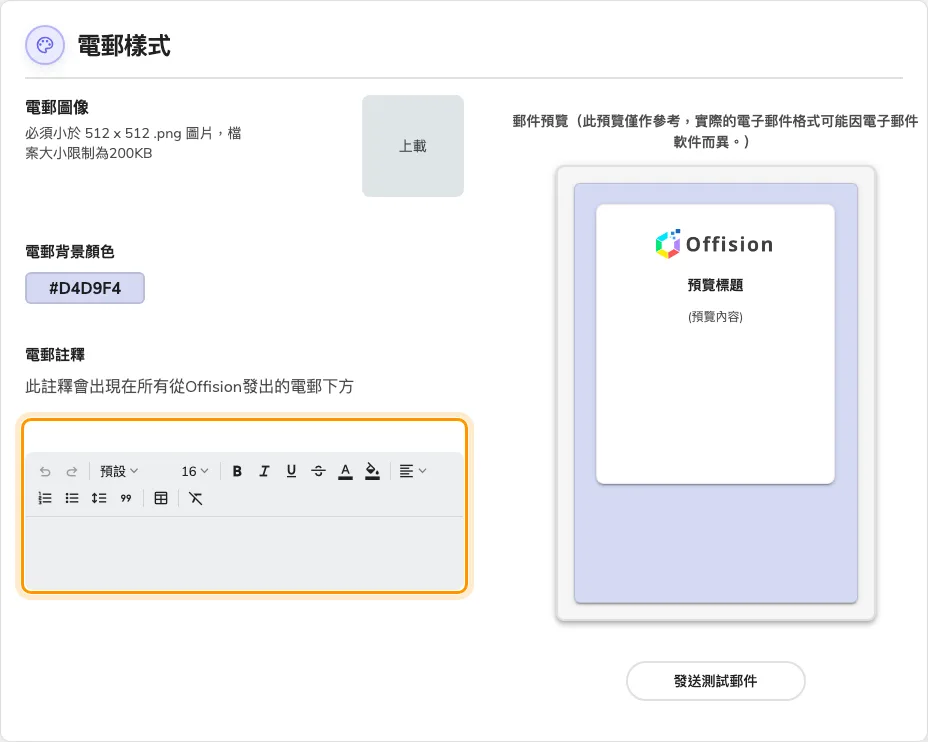Open the font color picker
The height and width of the screenshot is (742, 928).
[346, 471]
